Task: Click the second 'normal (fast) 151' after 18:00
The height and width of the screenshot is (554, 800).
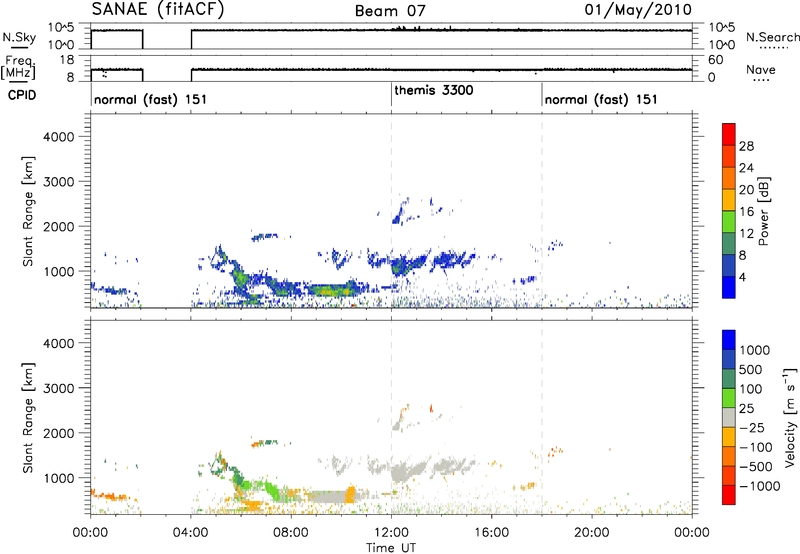Action: pos(601,99)
